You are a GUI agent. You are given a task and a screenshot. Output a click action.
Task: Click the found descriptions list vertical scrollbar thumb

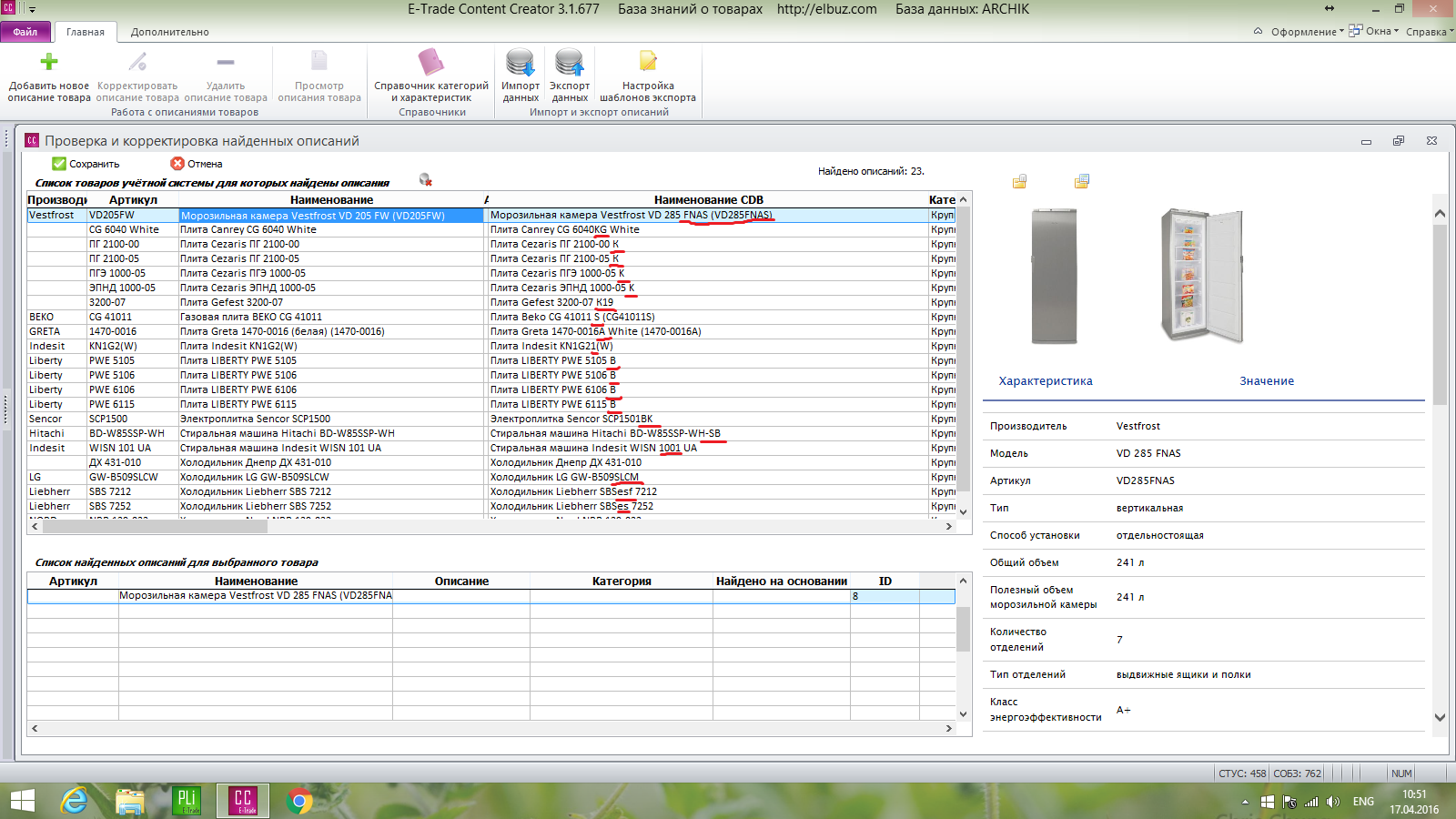(963, 629)
